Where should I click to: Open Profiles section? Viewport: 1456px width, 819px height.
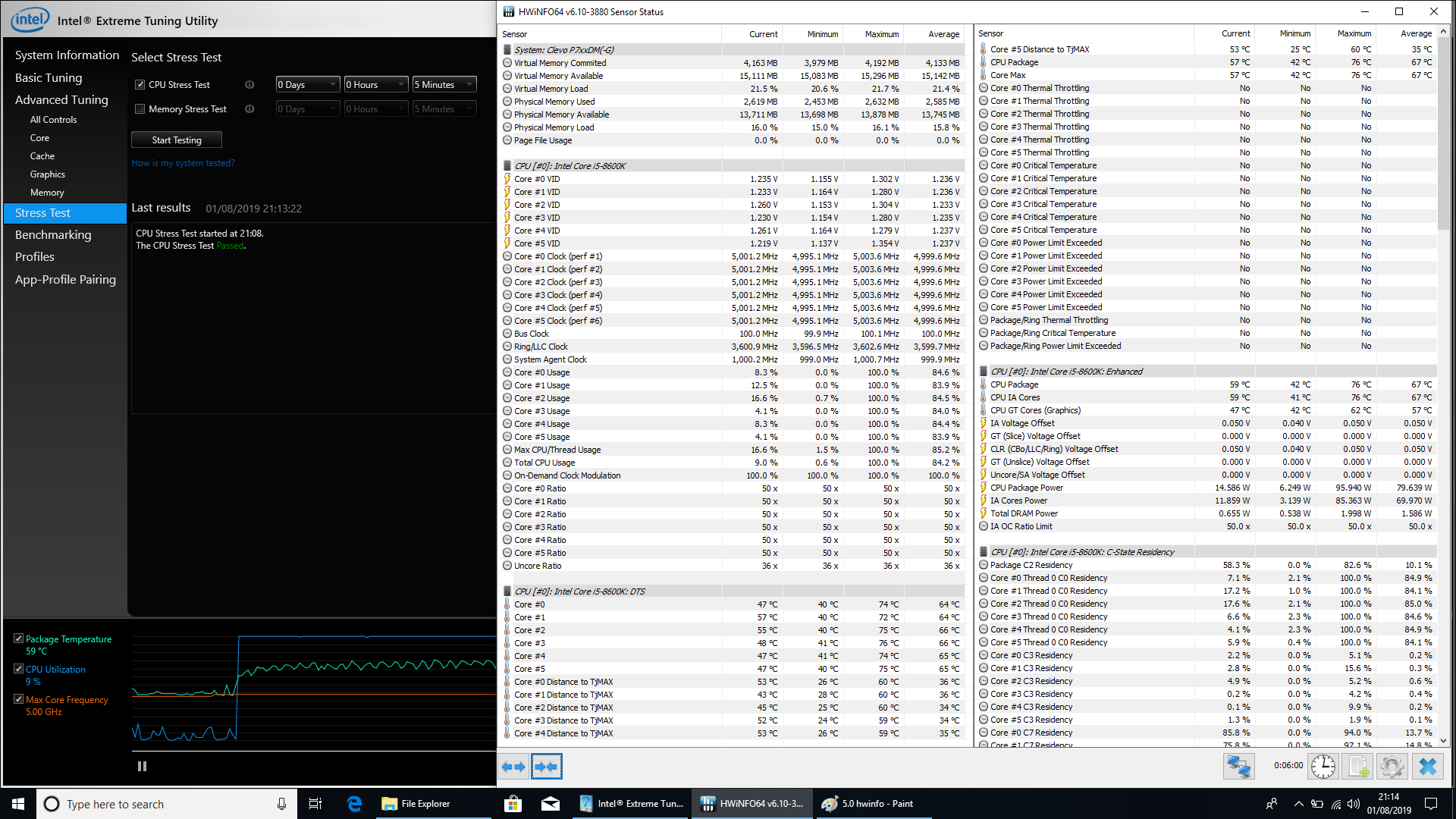tap(35, 257)
